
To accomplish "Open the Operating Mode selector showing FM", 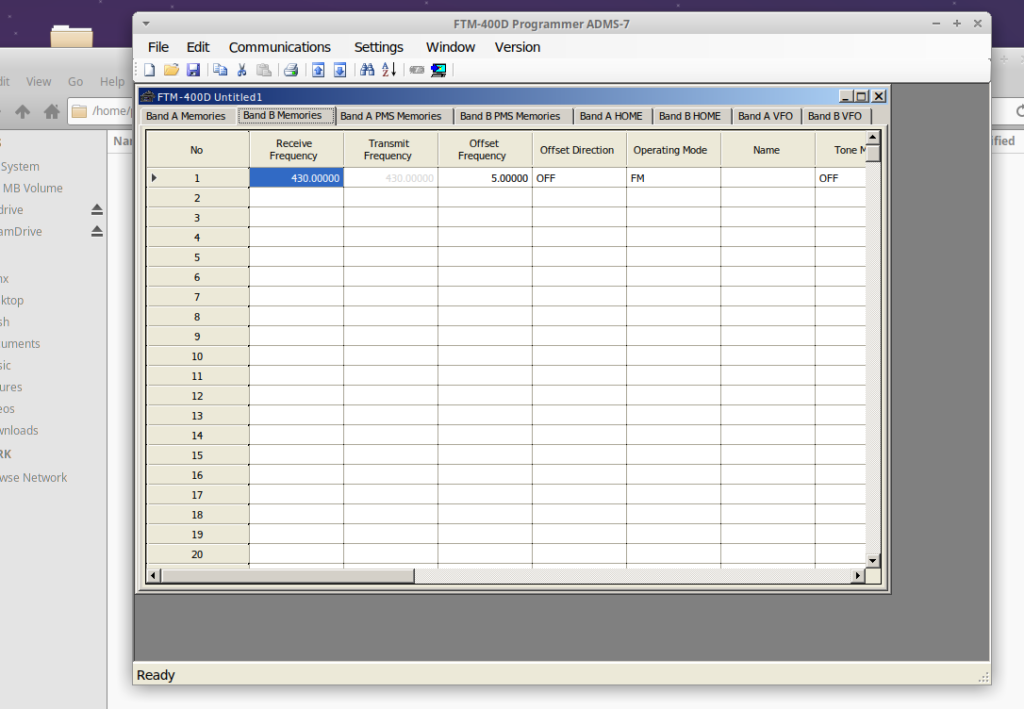I will [669, 177].
